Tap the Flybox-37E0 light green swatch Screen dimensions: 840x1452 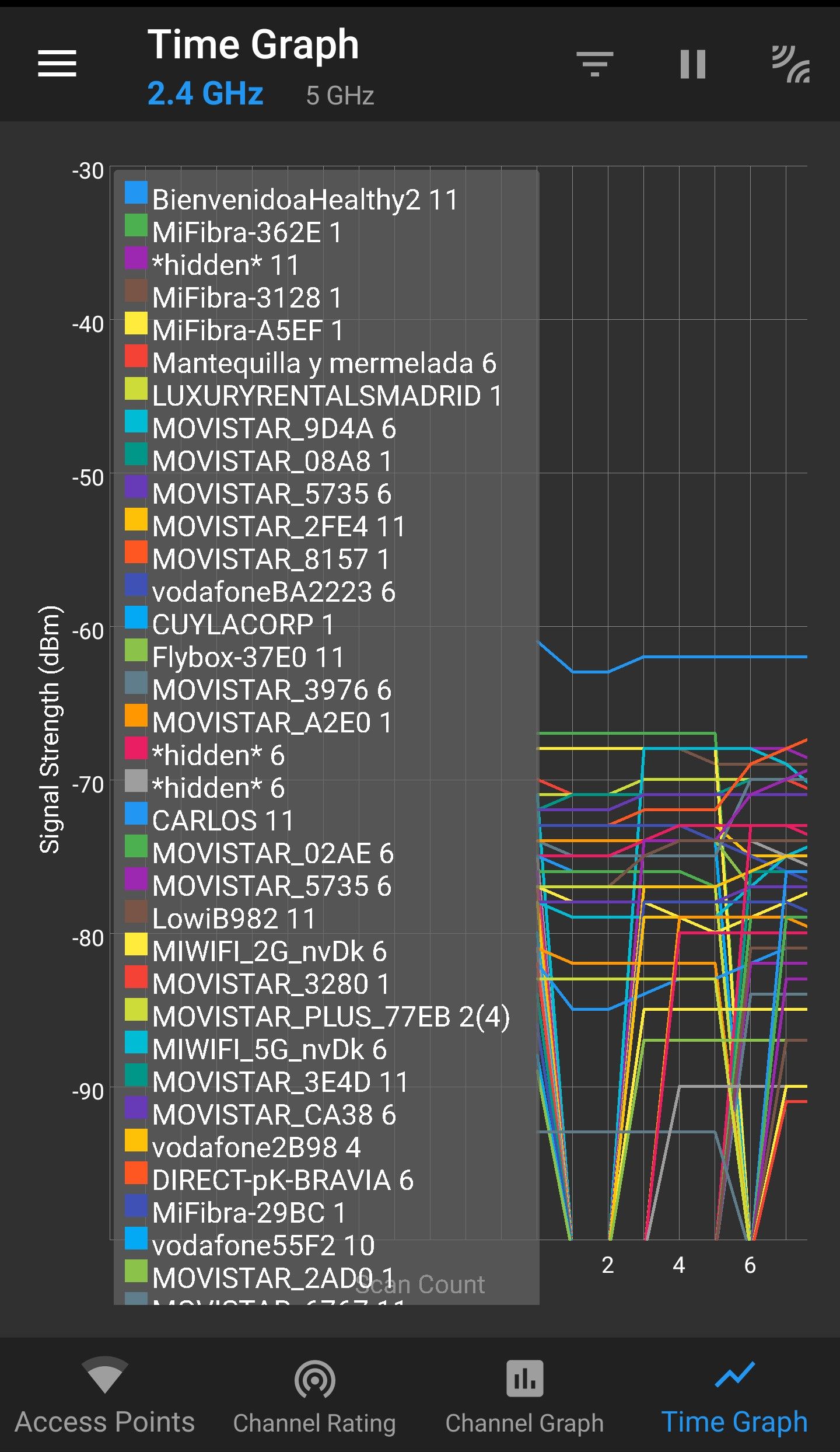click(136, 650)
